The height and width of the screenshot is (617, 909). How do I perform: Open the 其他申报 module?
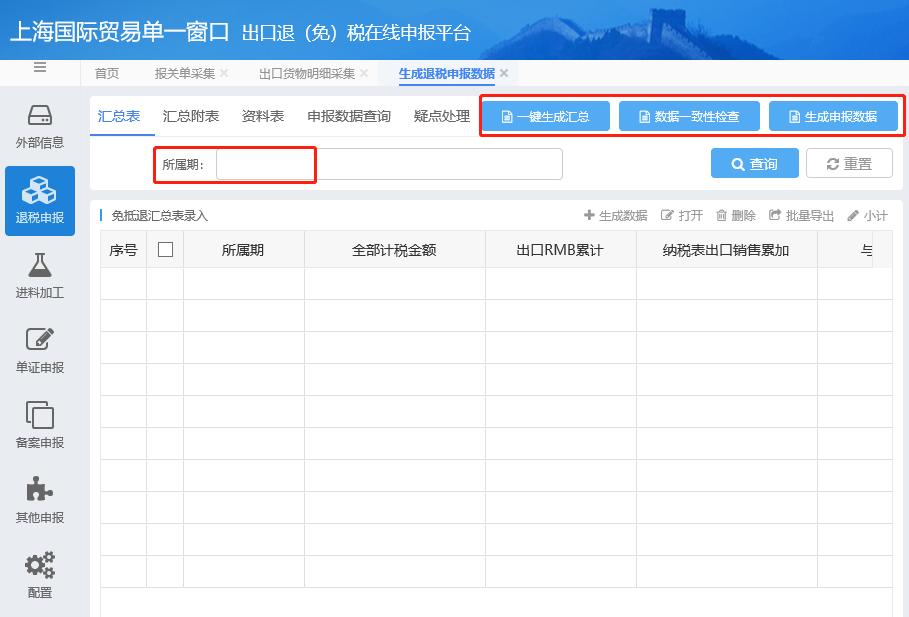39,497
